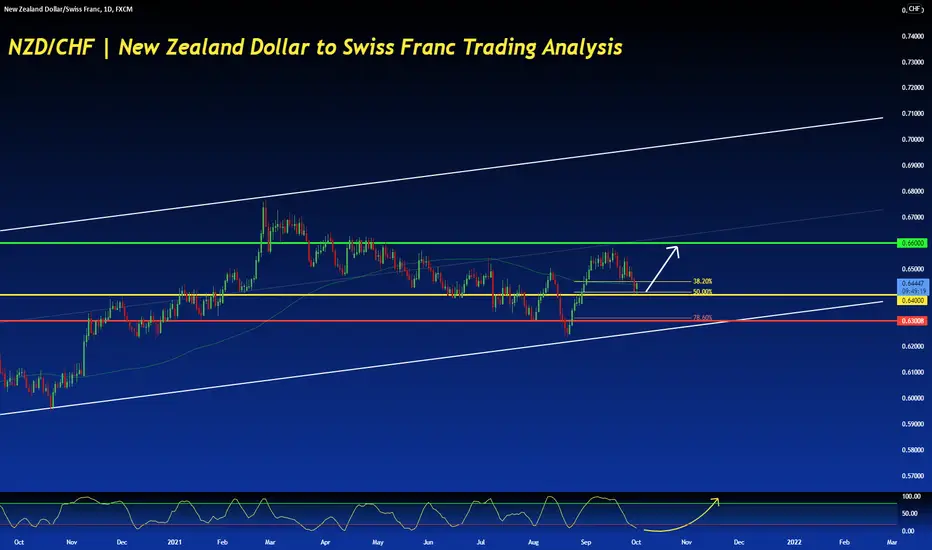Click the 0.61000 price axis value
Screen dimensions: 932x550
913,373
